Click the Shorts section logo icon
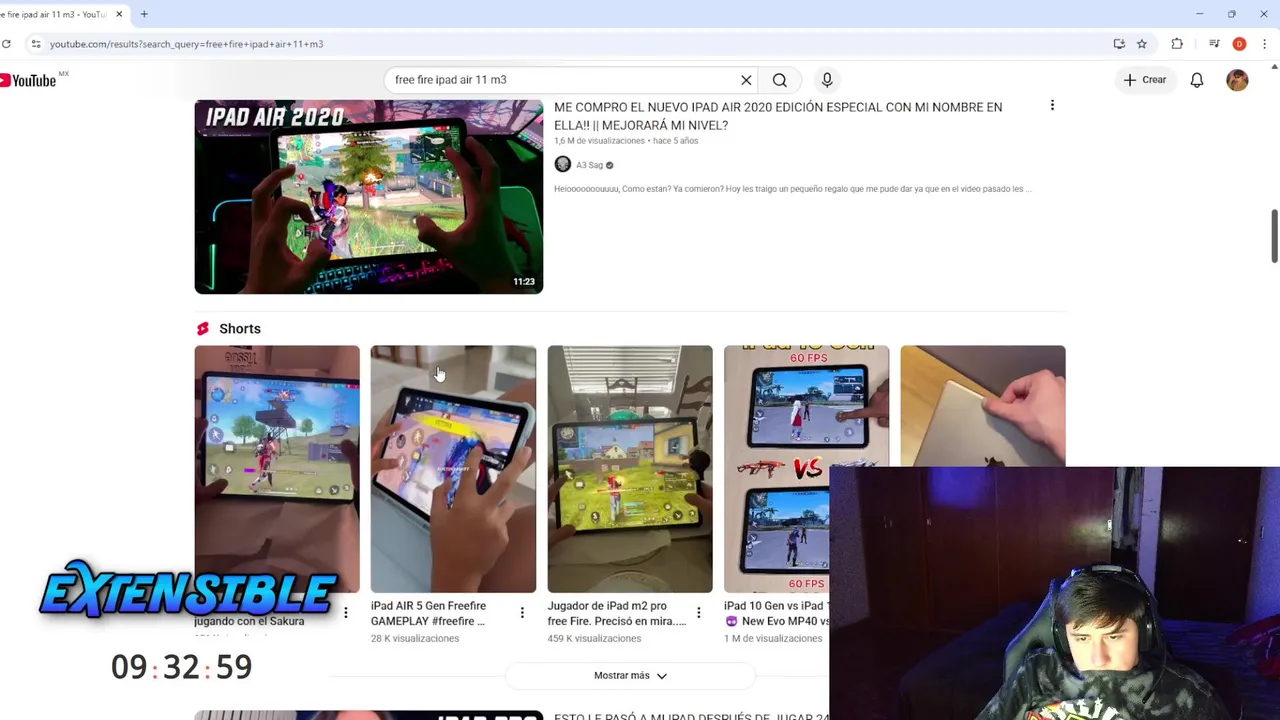Screen dimensions: 1280x720 click(203, 329)
